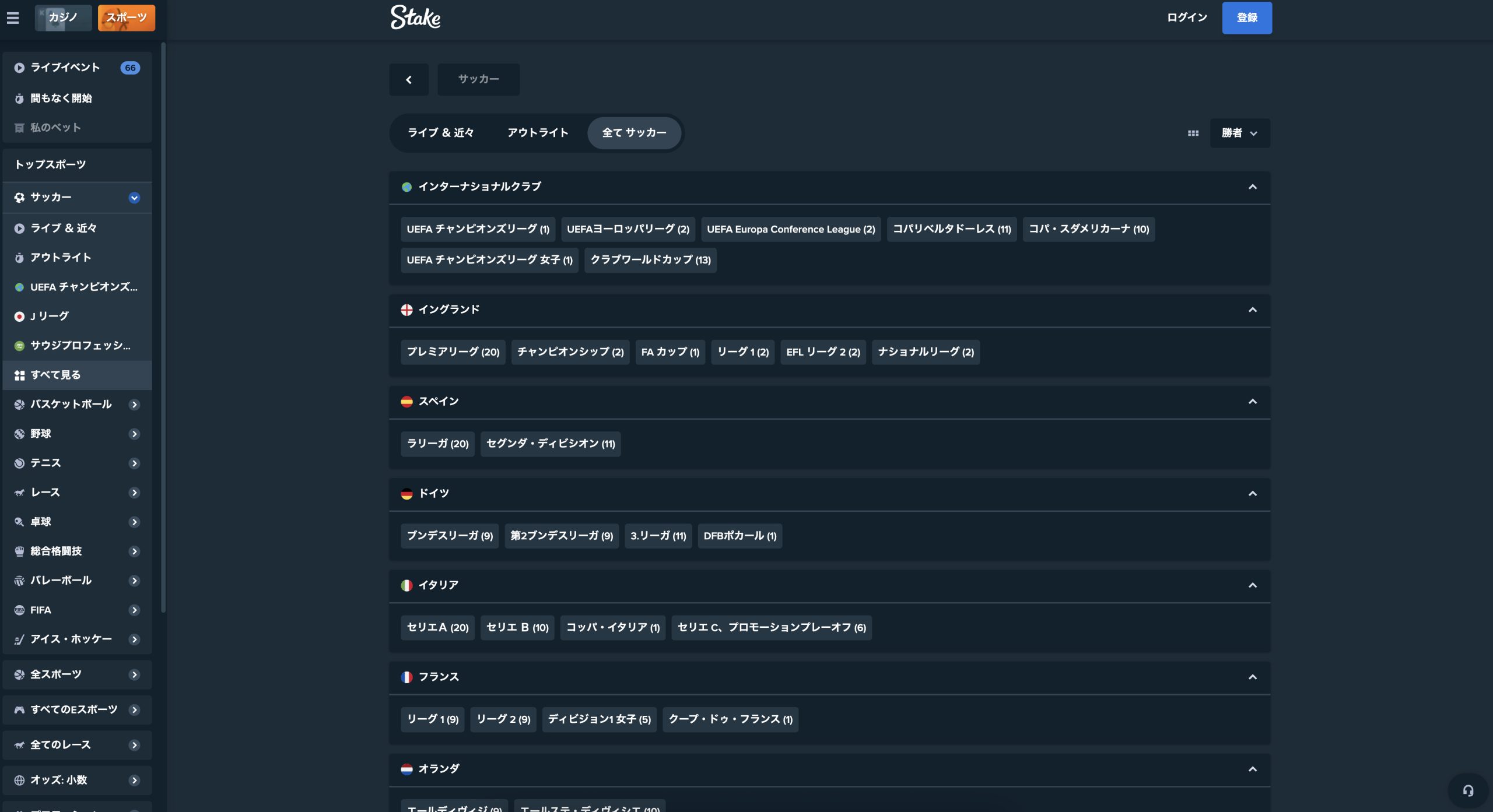This screenshot has height=812, width=1493.
Task: Click the ログイン button
Action: pyautogui.click(x=1187, y=18)
